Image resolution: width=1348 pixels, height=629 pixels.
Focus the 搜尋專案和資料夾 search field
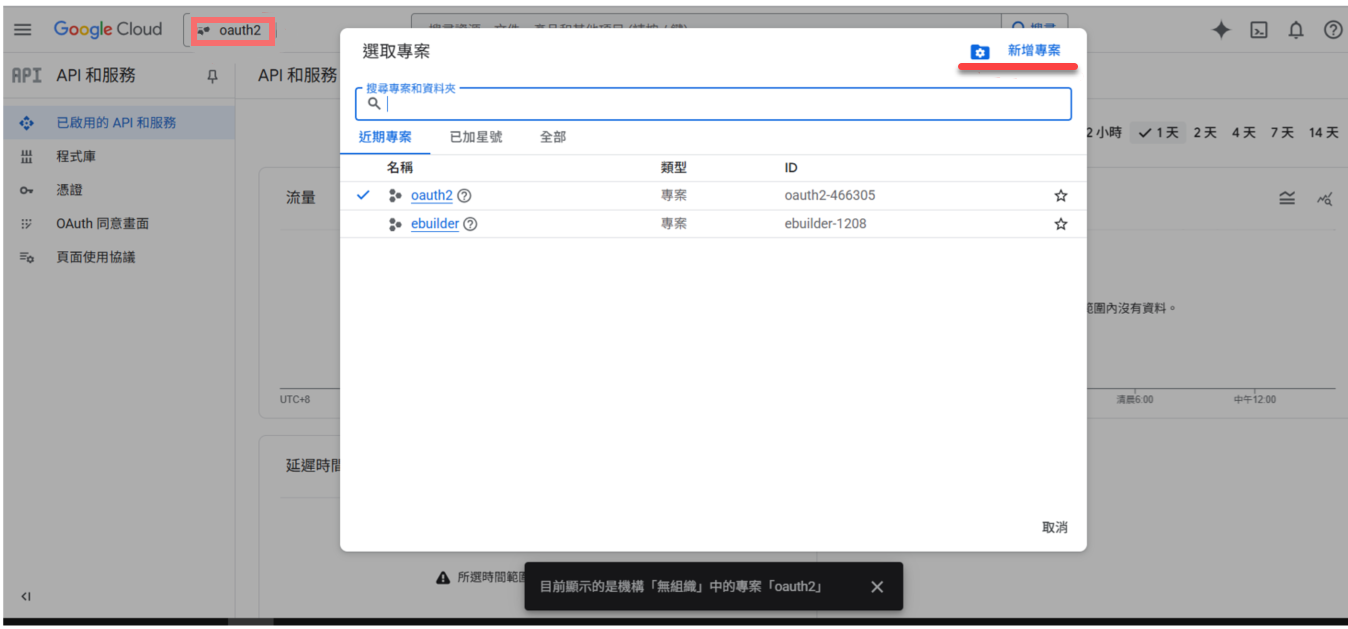tap(720, 104)
